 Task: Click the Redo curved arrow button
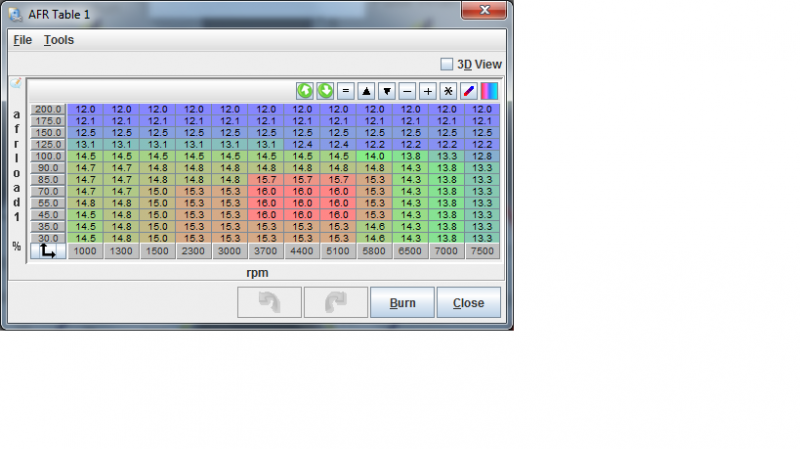336,303
